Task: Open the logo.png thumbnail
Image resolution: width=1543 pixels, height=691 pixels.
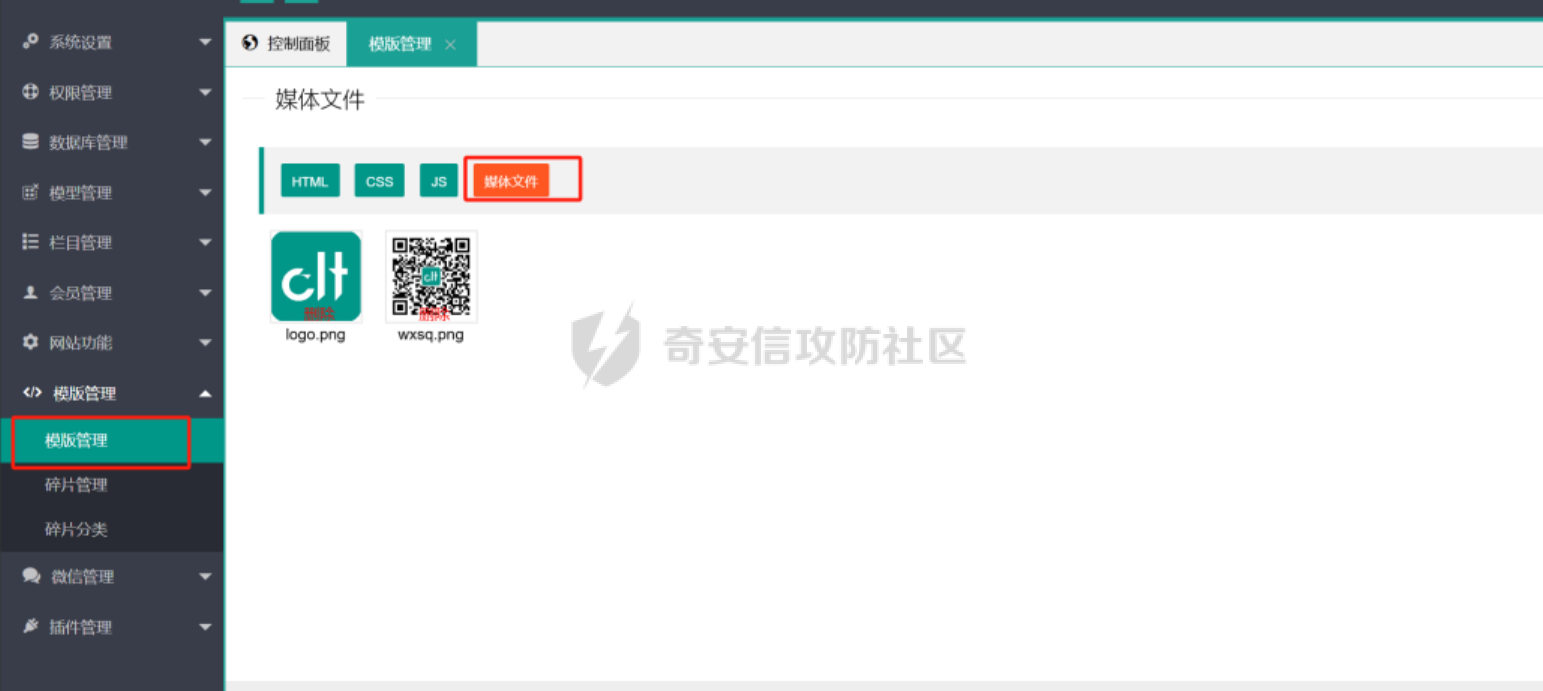Action: point(315,275)
